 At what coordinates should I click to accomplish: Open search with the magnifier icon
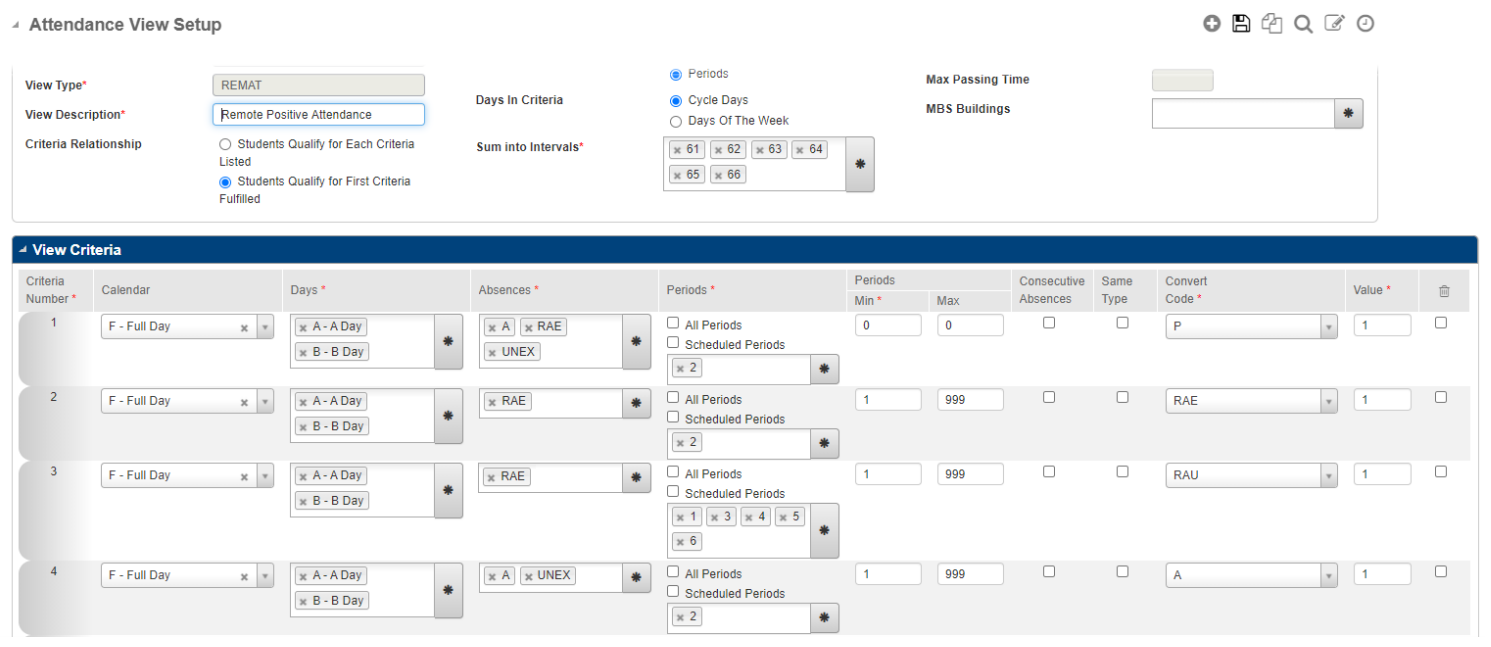pyautogui.click(x=1303, y=24)
